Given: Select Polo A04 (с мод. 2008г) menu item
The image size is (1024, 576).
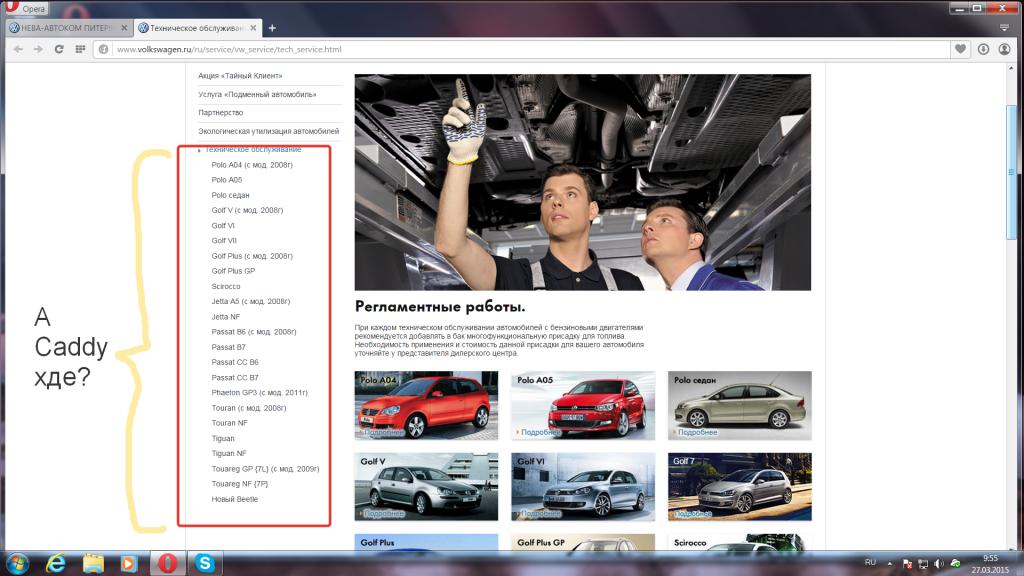Looking at the screenshot, I should (252, 165).
